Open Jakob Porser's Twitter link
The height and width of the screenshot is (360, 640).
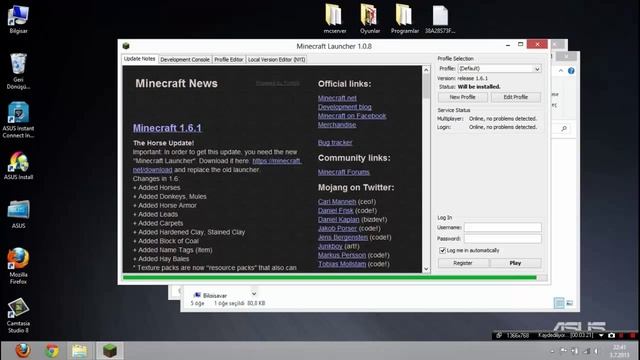[337, 229]
